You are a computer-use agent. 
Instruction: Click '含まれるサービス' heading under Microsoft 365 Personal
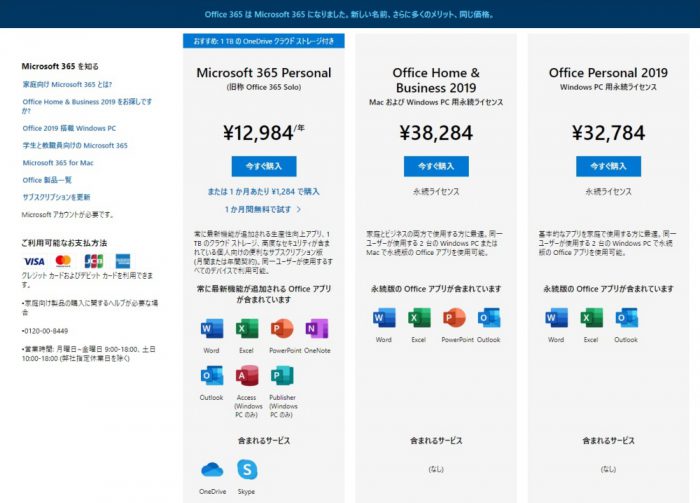[x=264, y=441]
